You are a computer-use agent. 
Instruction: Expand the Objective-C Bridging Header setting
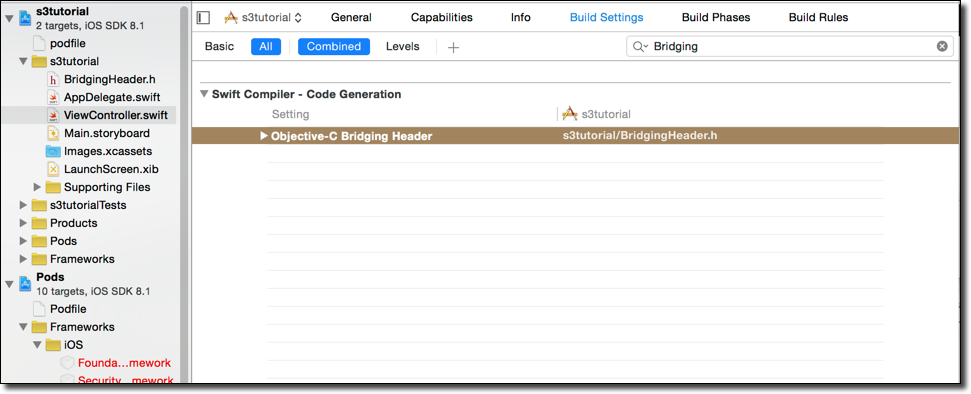[x=264, y=136]
